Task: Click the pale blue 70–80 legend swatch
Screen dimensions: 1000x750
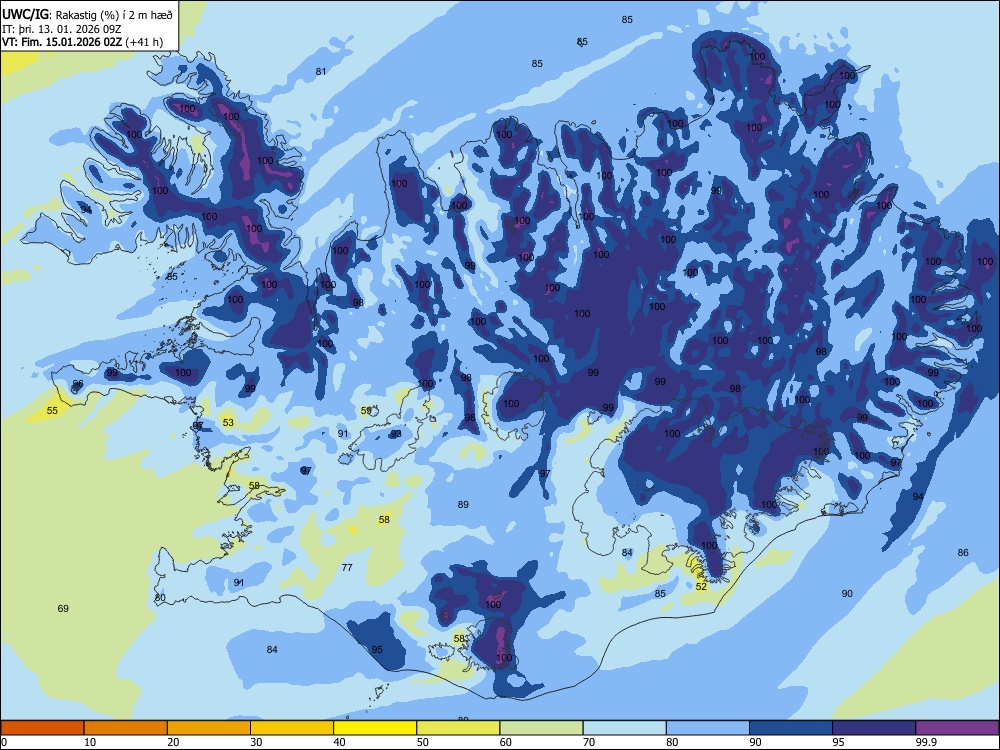Action: click(625, 728)
